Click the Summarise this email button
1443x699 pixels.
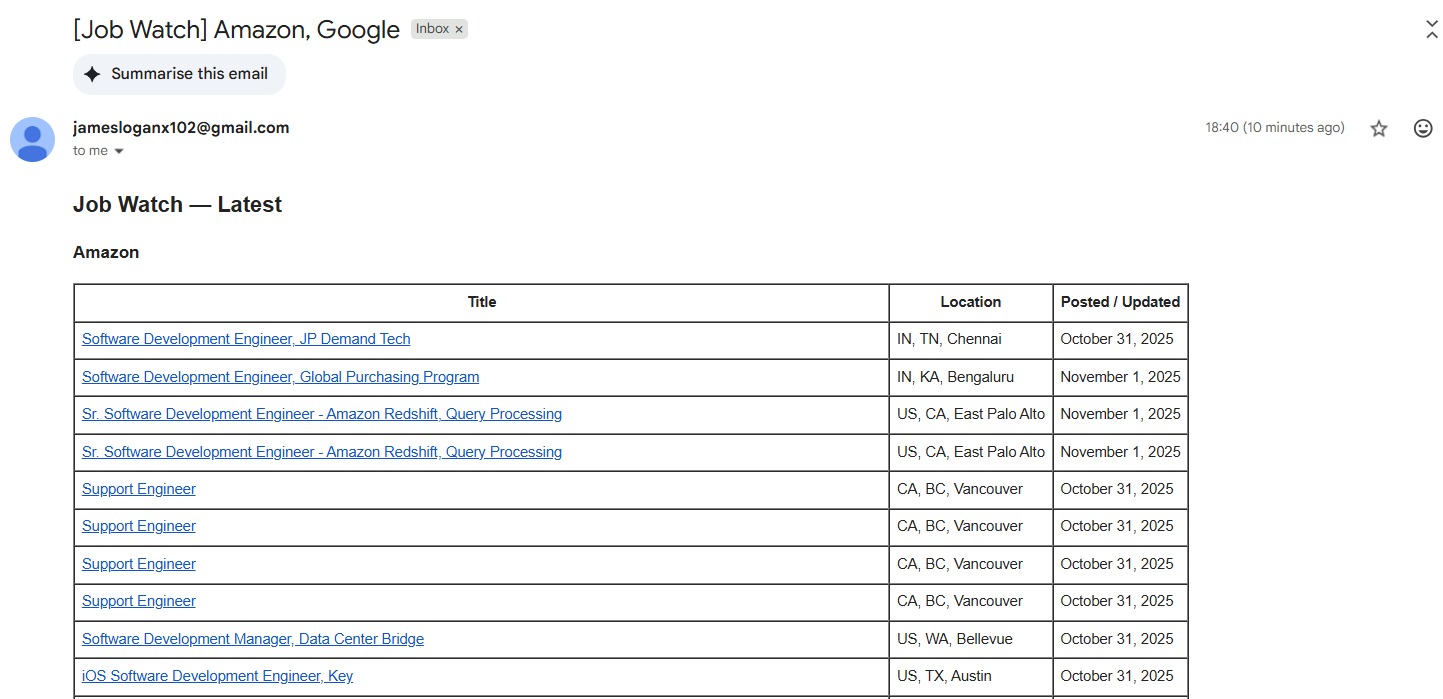click(x=179, y=74)
